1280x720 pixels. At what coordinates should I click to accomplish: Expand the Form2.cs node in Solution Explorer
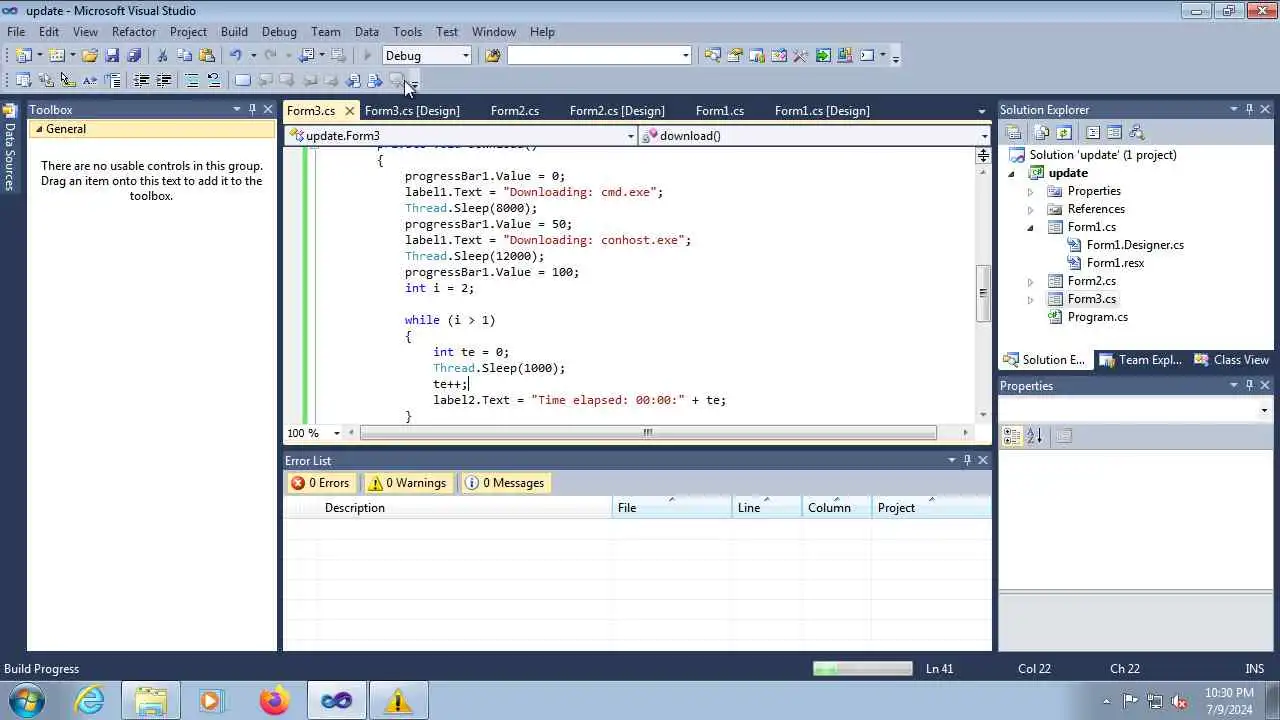pyautogui.click(x=1031, y=281)
